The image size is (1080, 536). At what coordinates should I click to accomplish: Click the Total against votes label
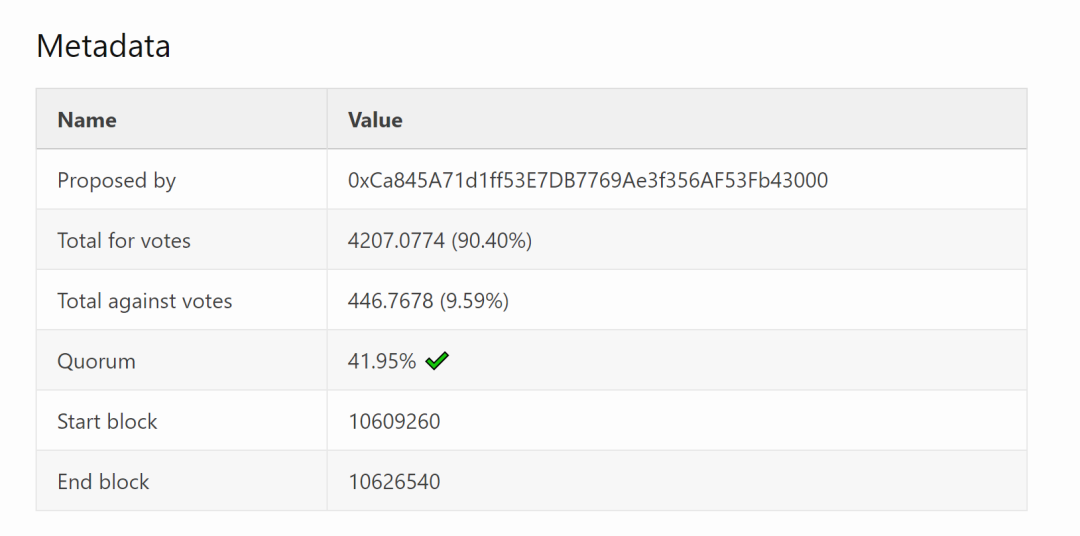(x=145, y=301)
